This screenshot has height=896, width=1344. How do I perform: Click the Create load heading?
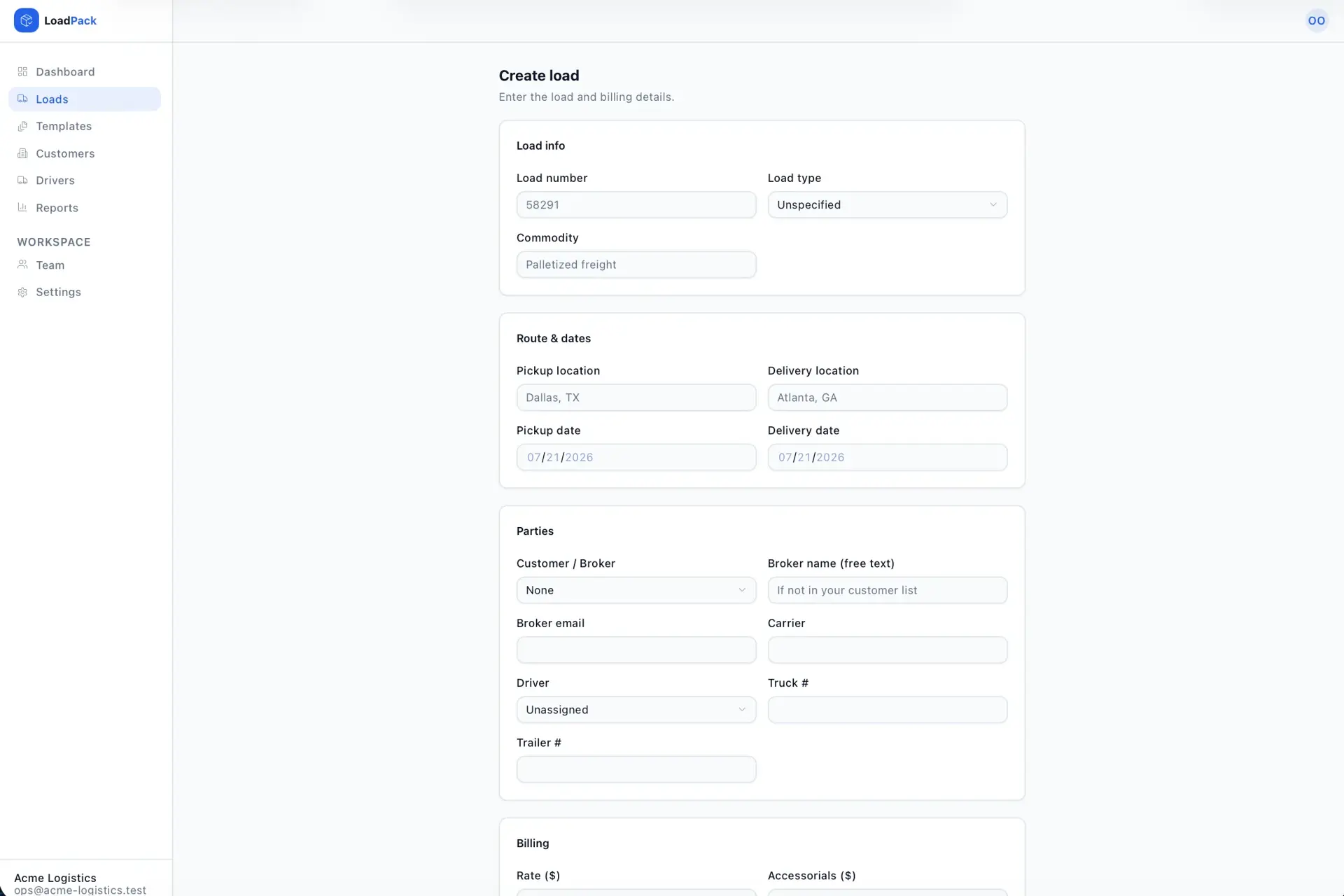click(x=538, y=75)
